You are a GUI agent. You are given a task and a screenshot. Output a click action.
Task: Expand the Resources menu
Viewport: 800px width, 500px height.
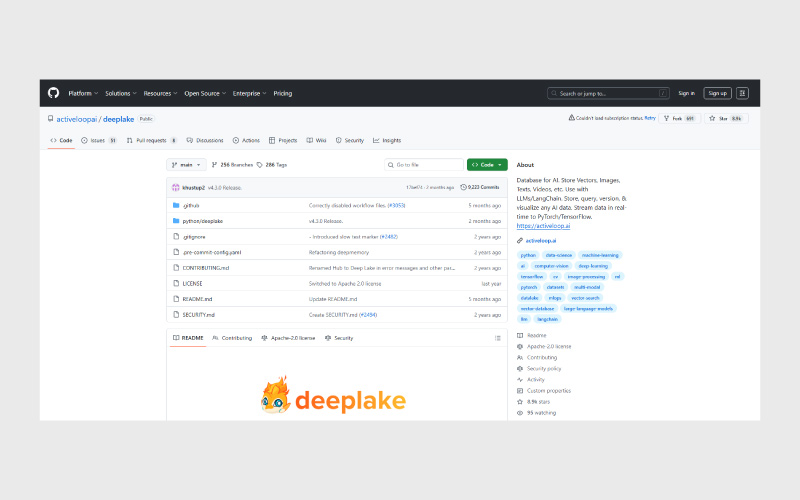pos(160,93)
